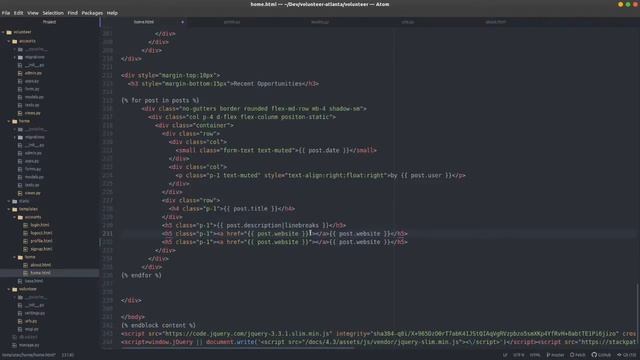Screen dimensions: 640x360
Task: Open the GitHub panel from status bar
Action: [x=601, y=356]
